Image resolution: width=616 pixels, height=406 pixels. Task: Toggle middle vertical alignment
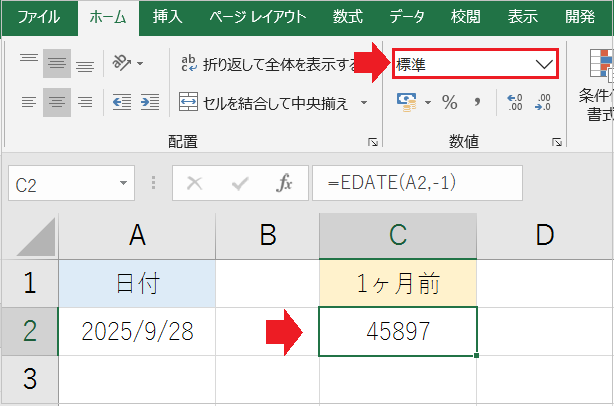coord(57,63)
